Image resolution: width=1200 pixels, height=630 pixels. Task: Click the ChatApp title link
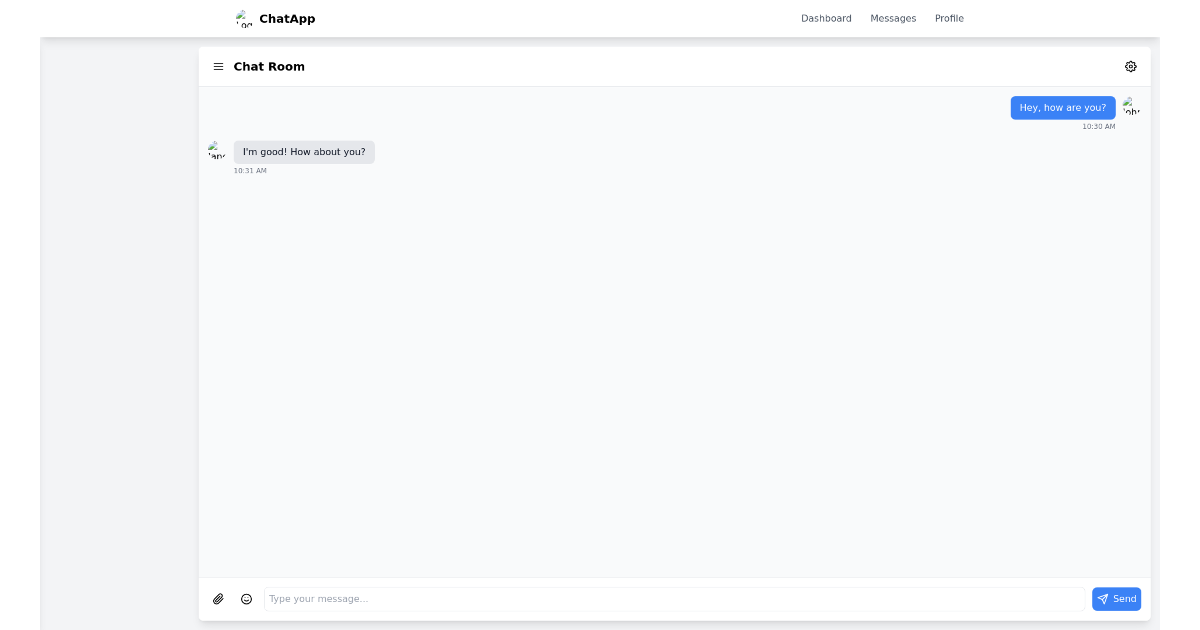(287, 18)
